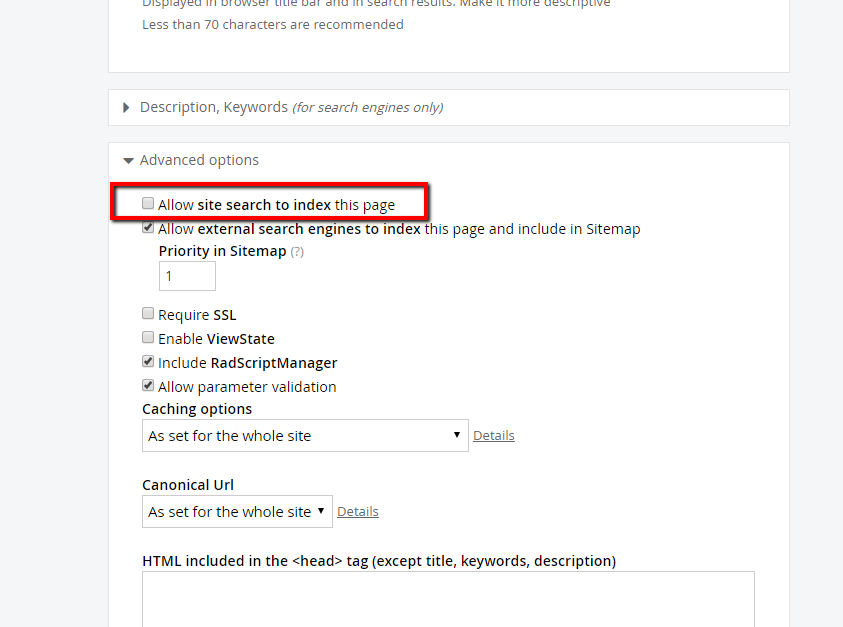Uncheck Include RadScriptManager
Image resolution: width=843 pixels, height=627 pixels.
tap(148, 361)
